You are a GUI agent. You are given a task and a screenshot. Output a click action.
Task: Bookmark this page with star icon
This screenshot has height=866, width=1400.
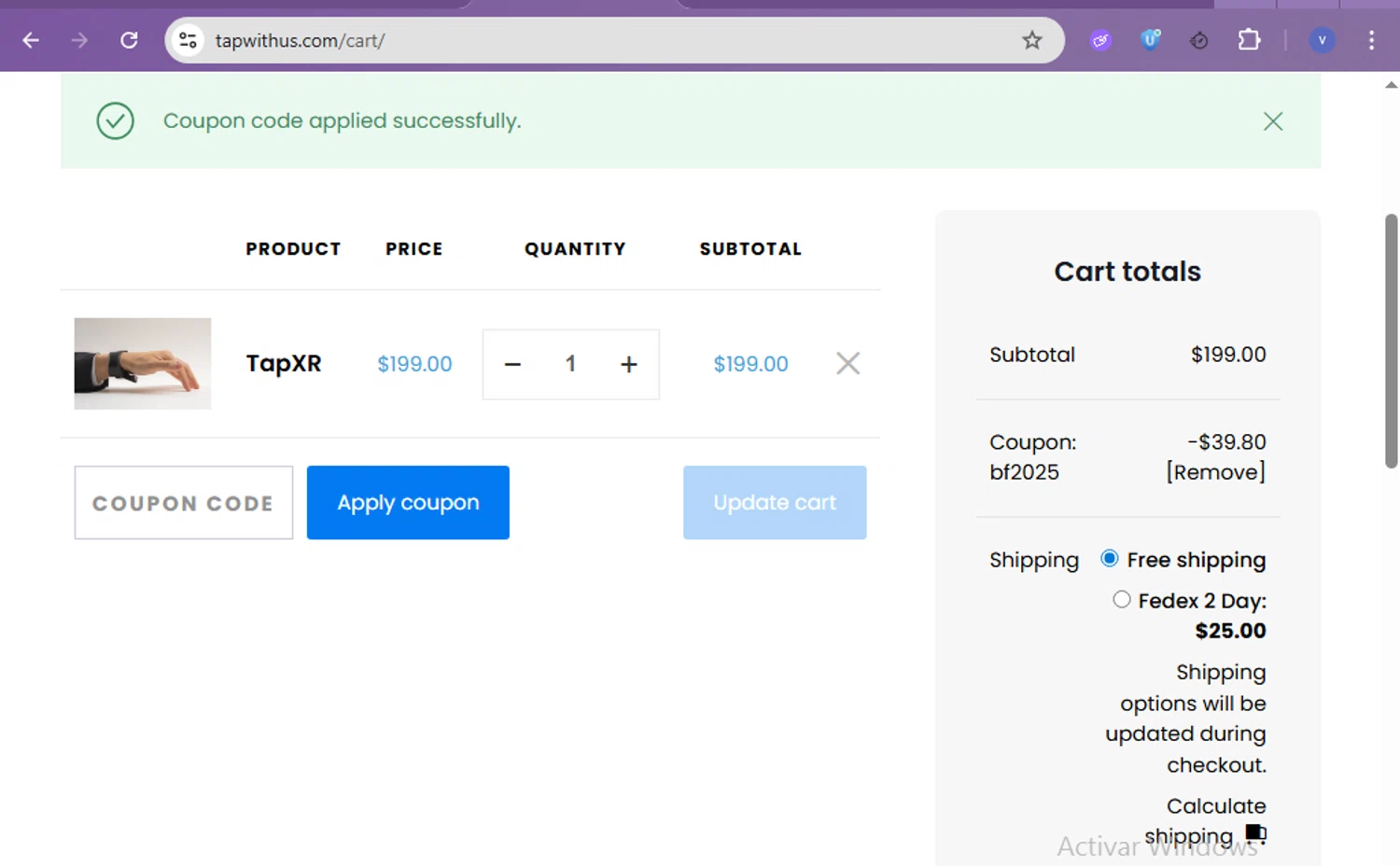[1031, 40]
